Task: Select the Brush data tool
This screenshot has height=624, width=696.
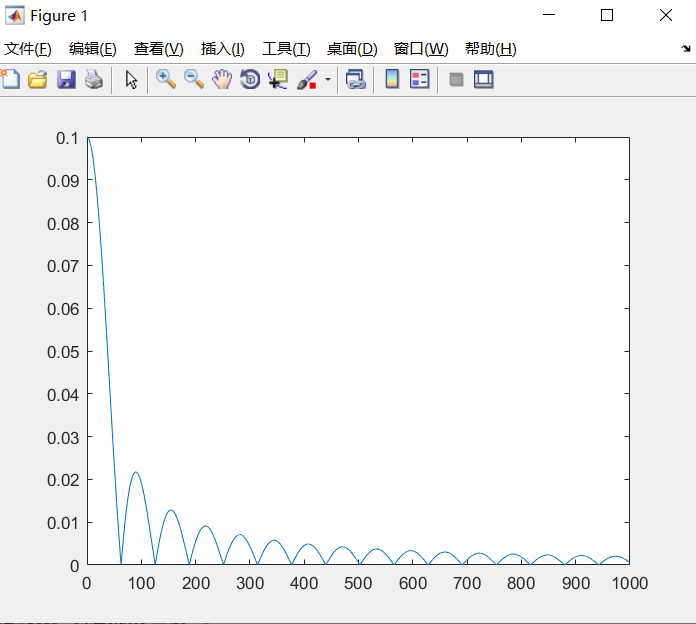Action: click(x=307, y=80)
